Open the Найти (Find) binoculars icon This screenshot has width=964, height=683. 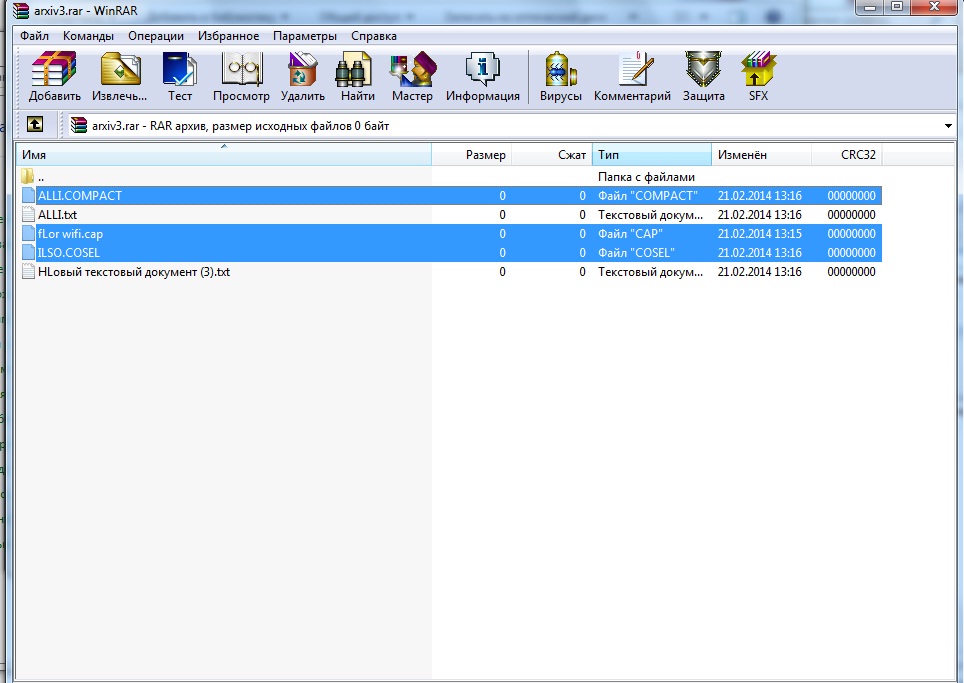354,69
